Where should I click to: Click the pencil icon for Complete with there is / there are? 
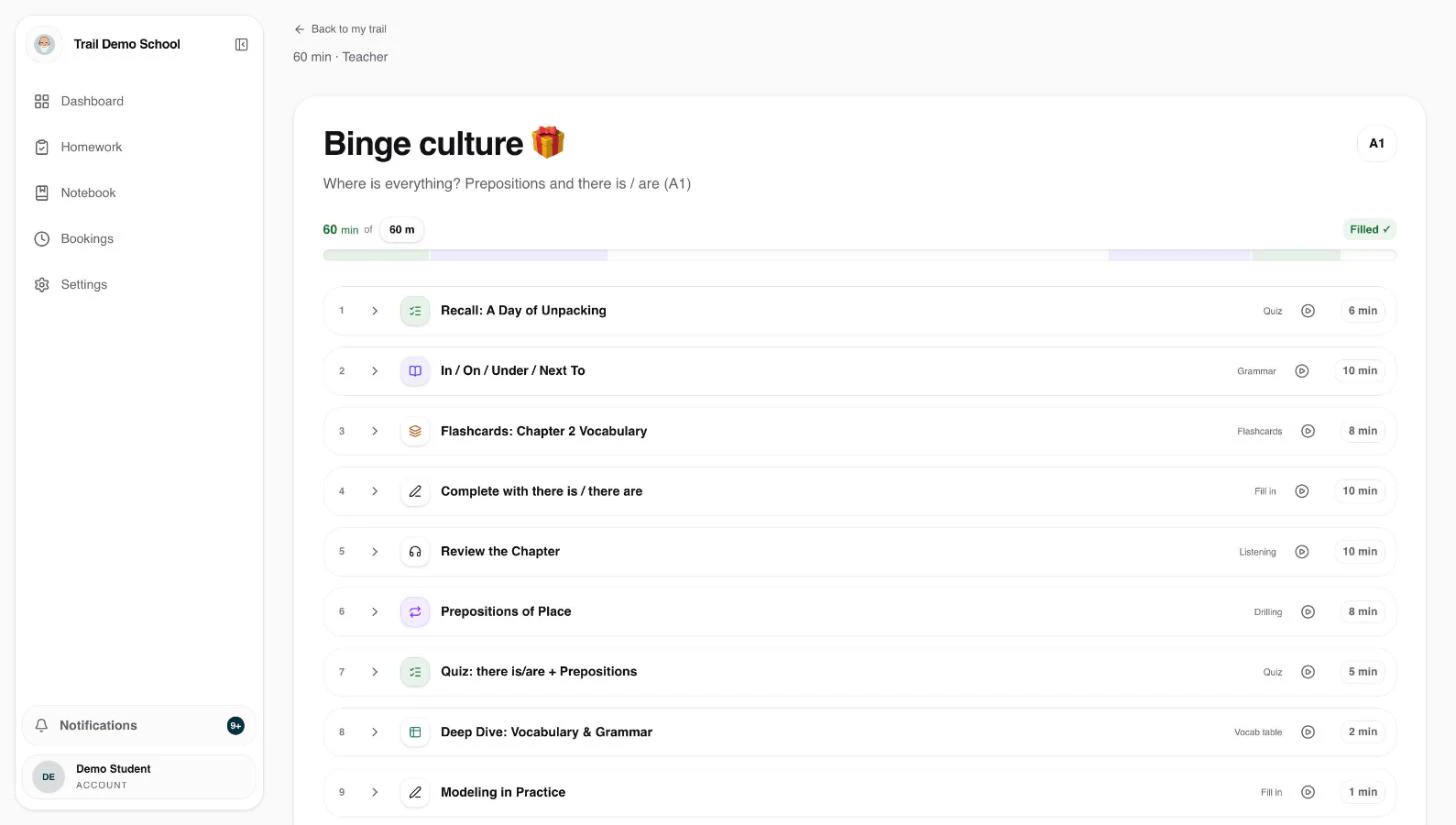click(415, 491)
